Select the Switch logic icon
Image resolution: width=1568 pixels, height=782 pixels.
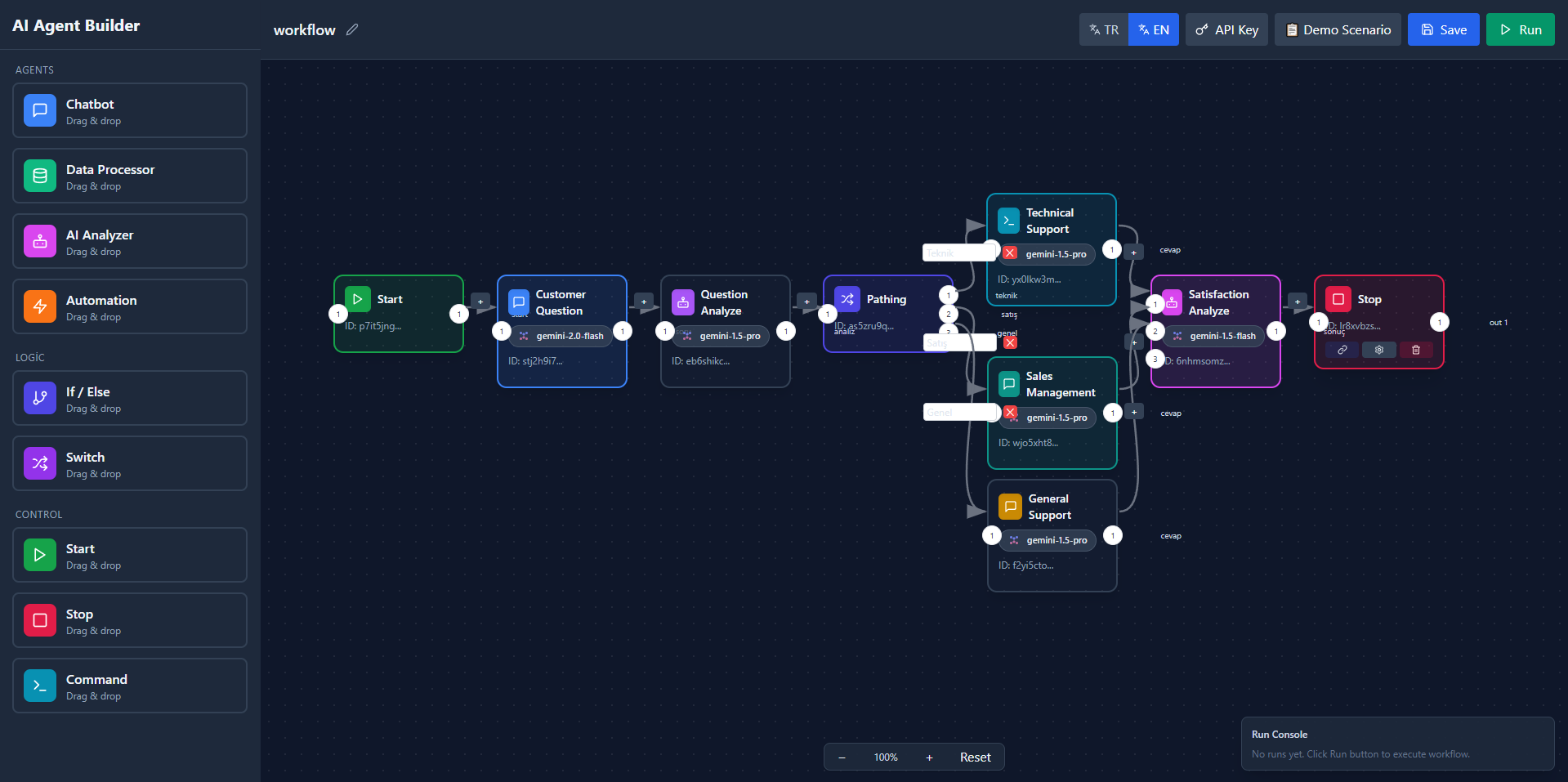[x=39, y=462]
